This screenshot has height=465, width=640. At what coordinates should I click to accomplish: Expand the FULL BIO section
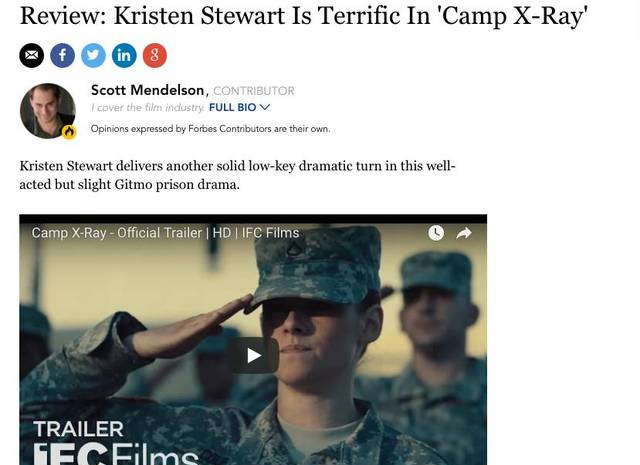tap(240, 107)
